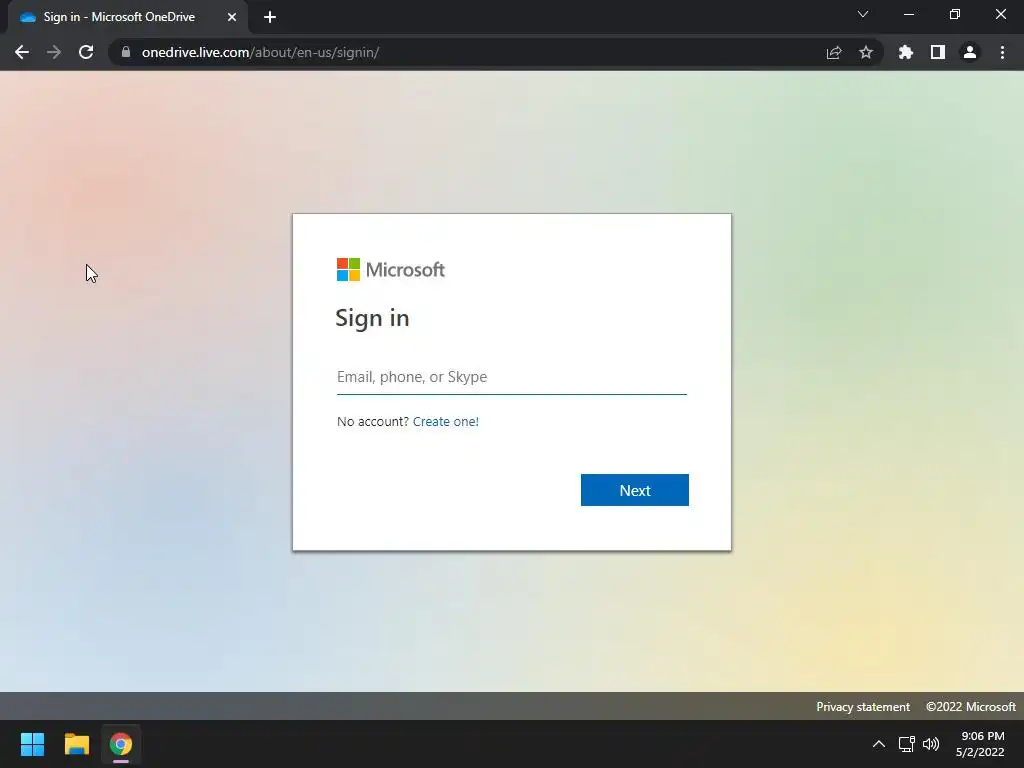Restore down the Chrome window
This screenshot has width=1024, height=768.
click(955, 14)
